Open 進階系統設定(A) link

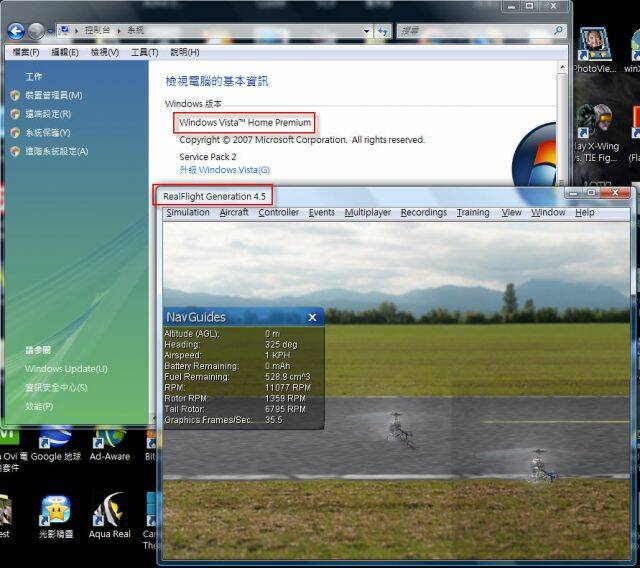point(57,151)
